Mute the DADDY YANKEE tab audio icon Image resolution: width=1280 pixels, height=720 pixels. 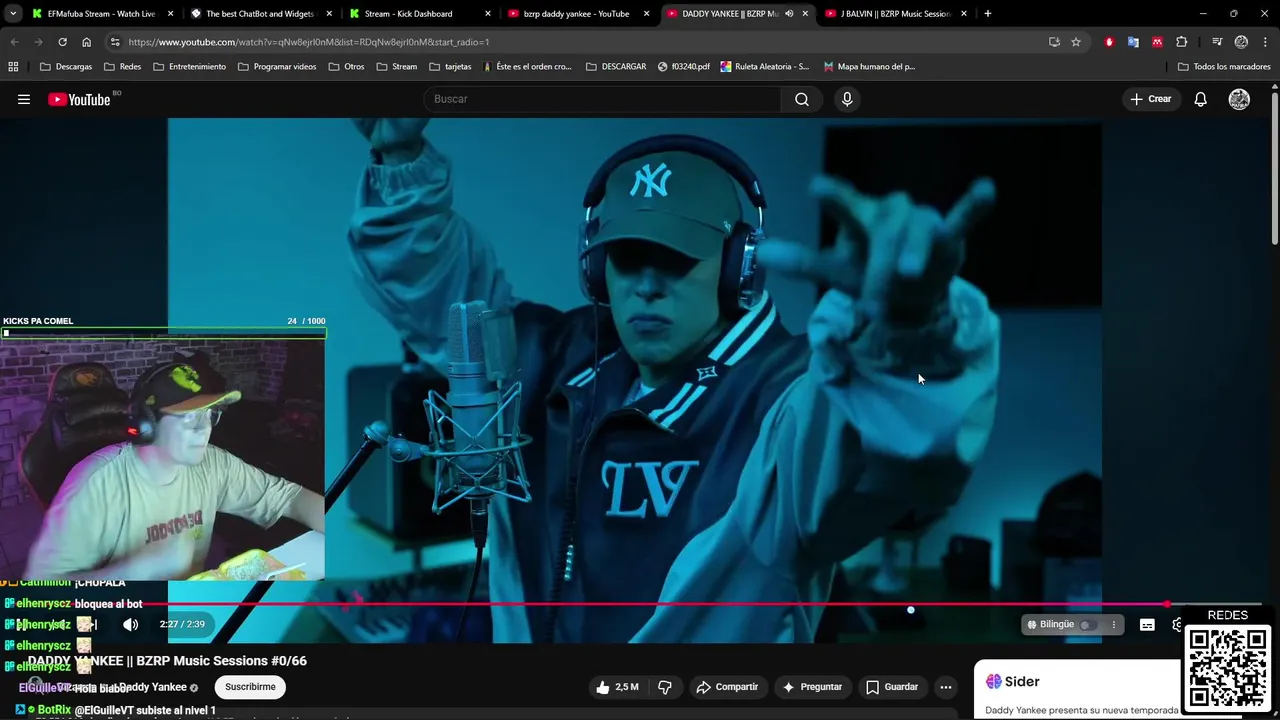click(x=789, y=14)
